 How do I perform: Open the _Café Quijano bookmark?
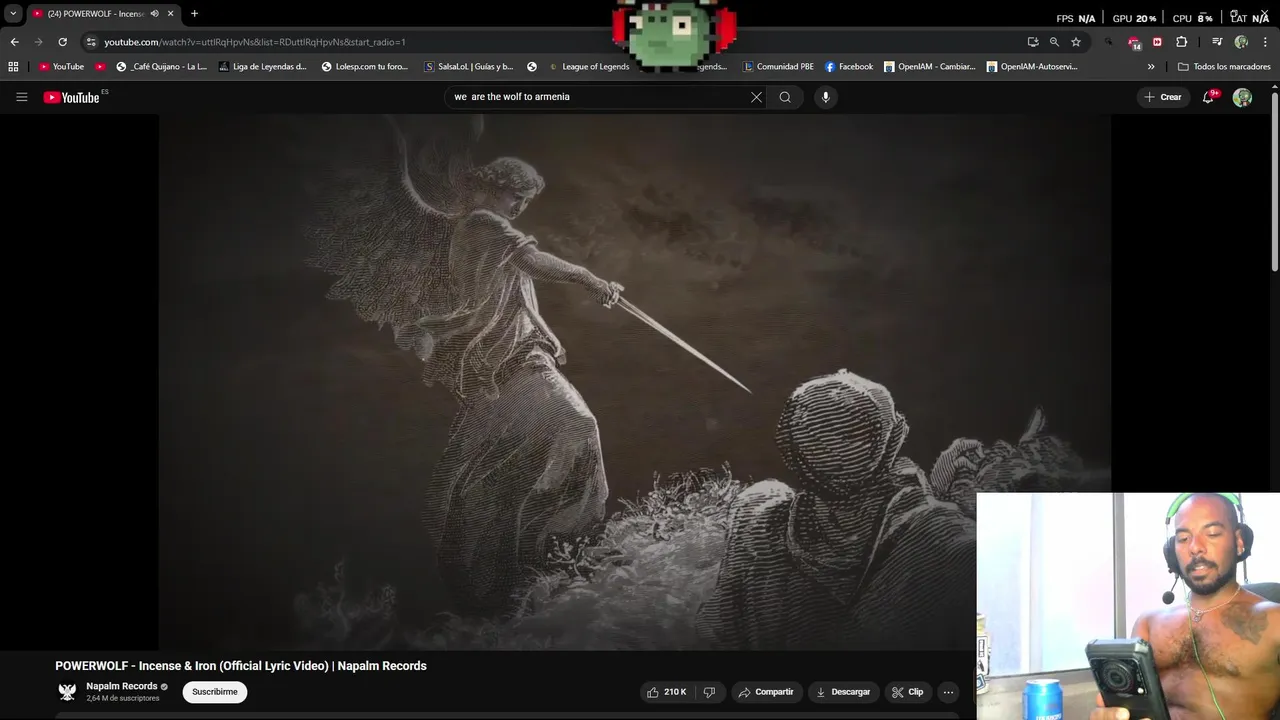pyautogui.click(x=161, y=67)
